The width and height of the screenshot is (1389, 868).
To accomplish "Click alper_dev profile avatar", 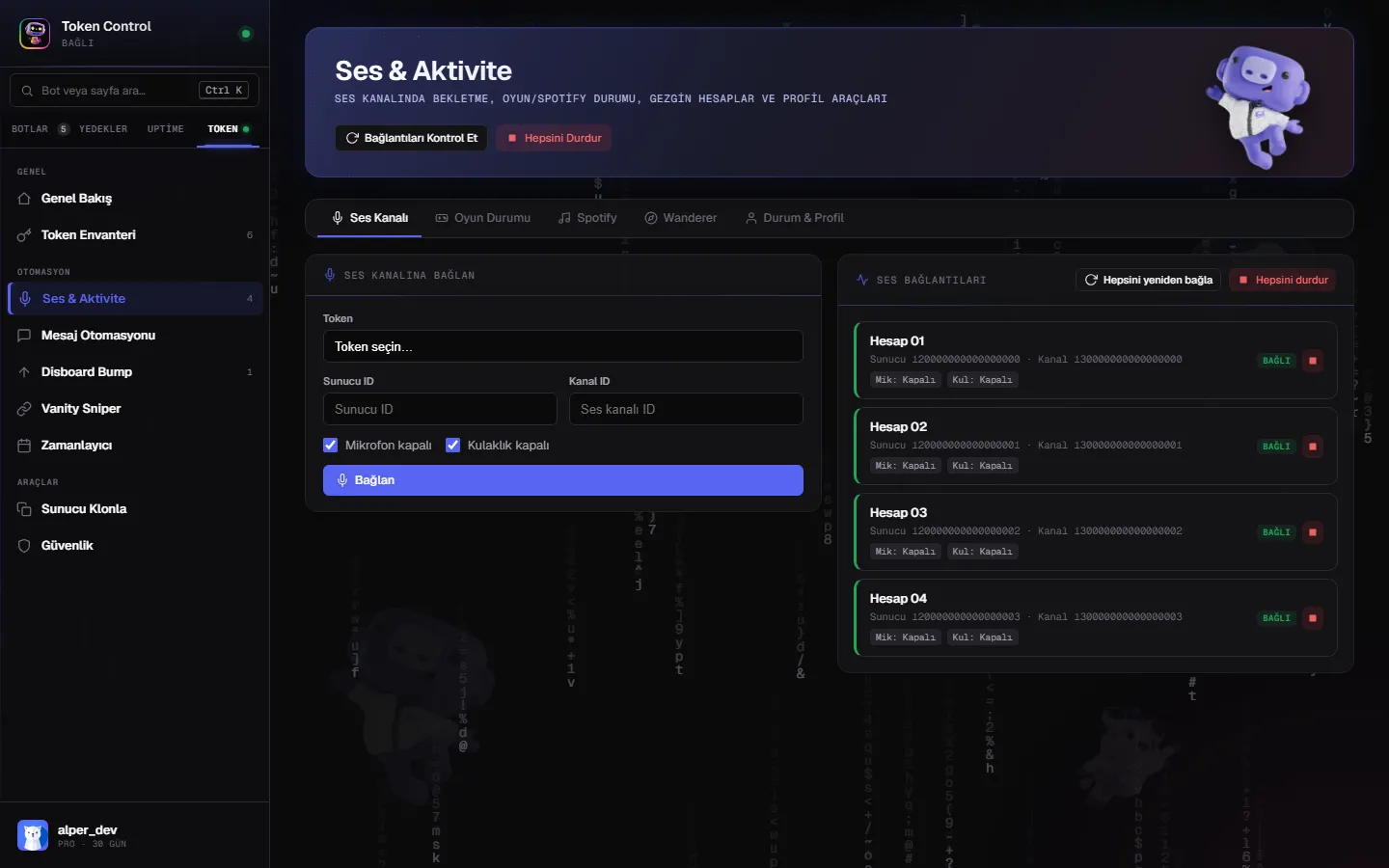I will click(33, 835).
